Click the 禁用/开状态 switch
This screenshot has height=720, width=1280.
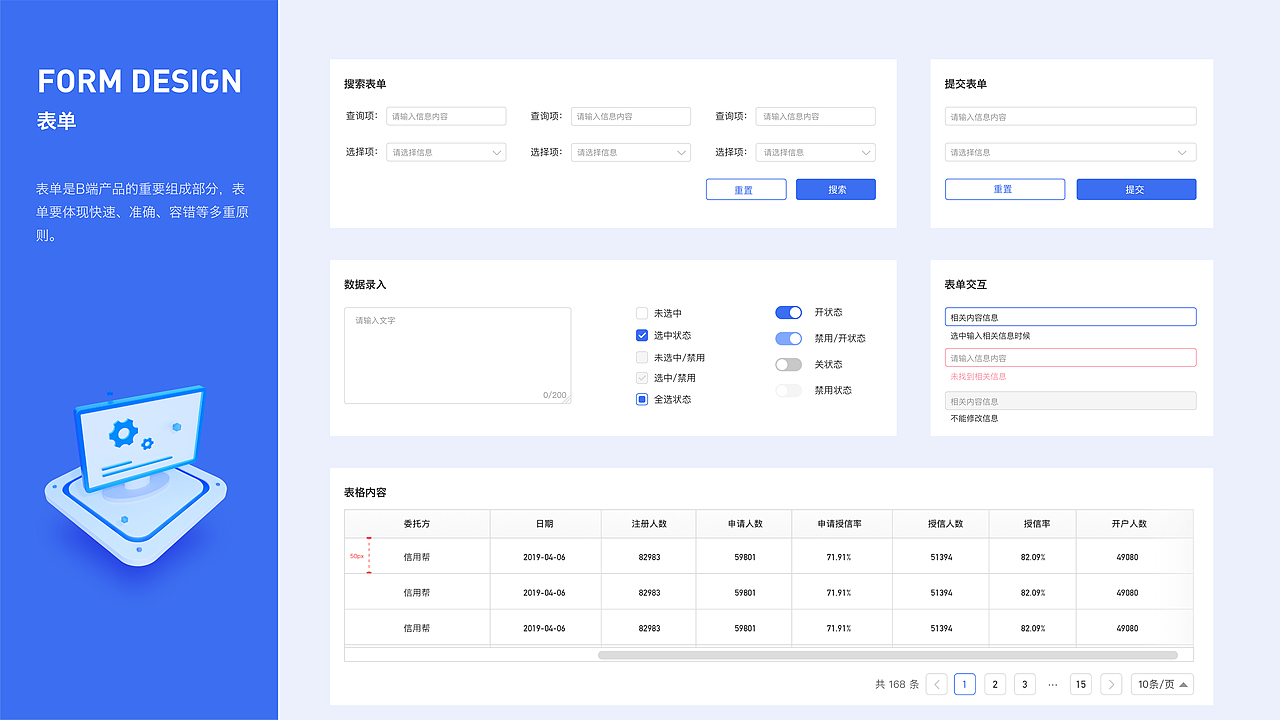click(789, 338)
